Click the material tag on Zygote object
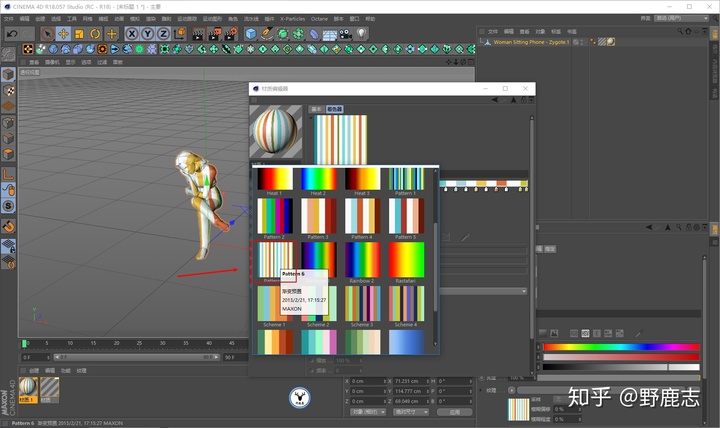Image resolution: width=720 pixels, height=428 pixels. 611,42
